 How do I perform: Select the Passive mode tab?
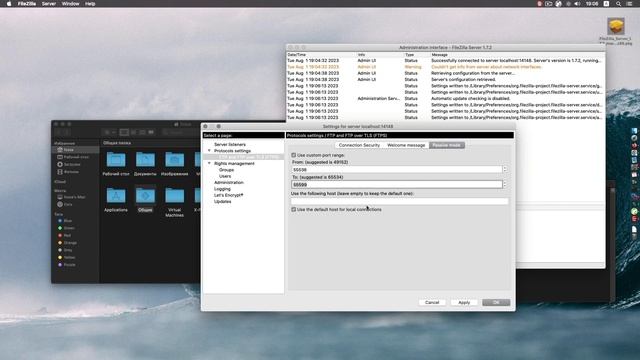tap(447, 145)
